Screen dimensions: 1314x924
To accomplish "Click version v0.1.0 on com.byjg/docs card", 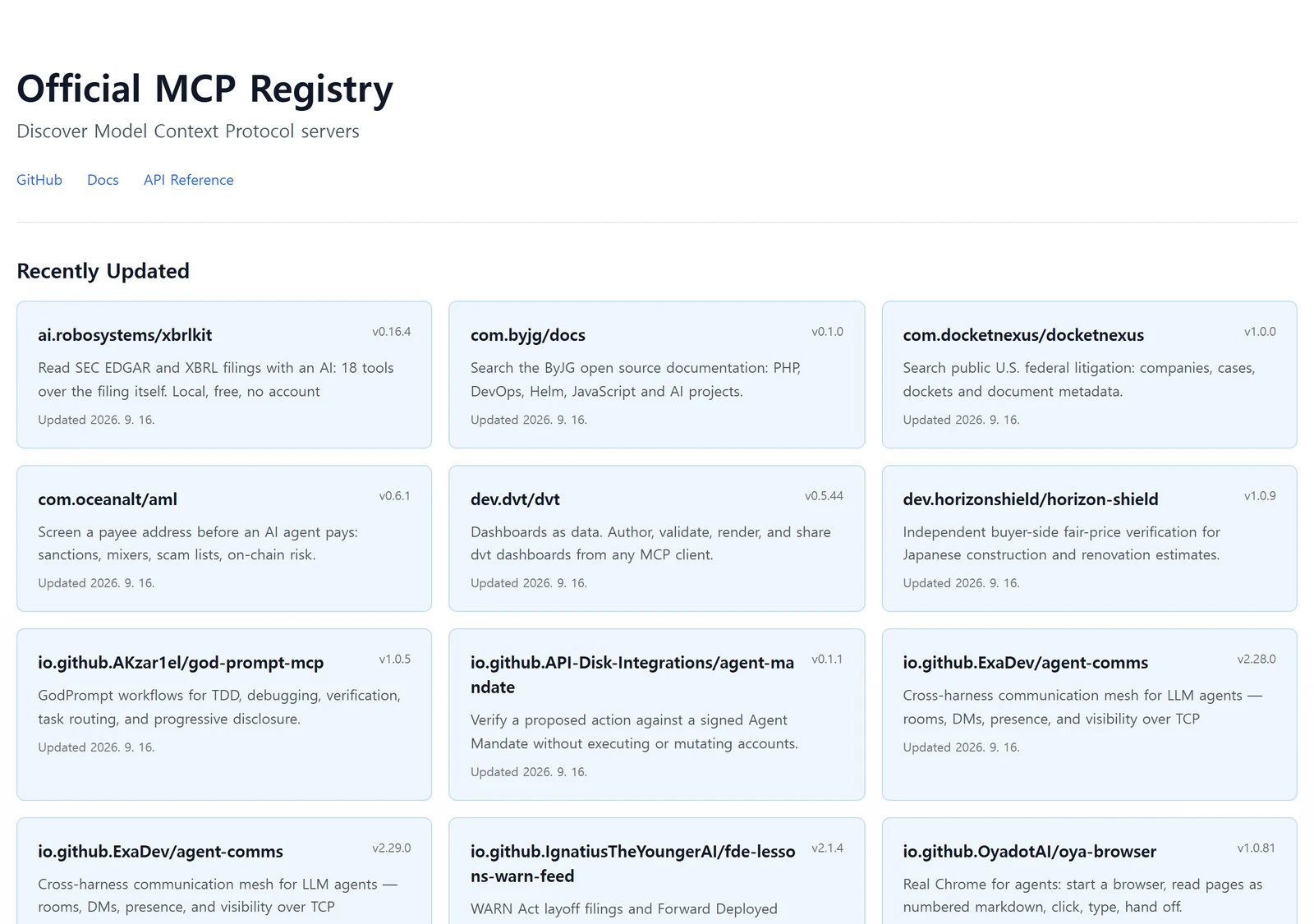I will coord(828,332).
